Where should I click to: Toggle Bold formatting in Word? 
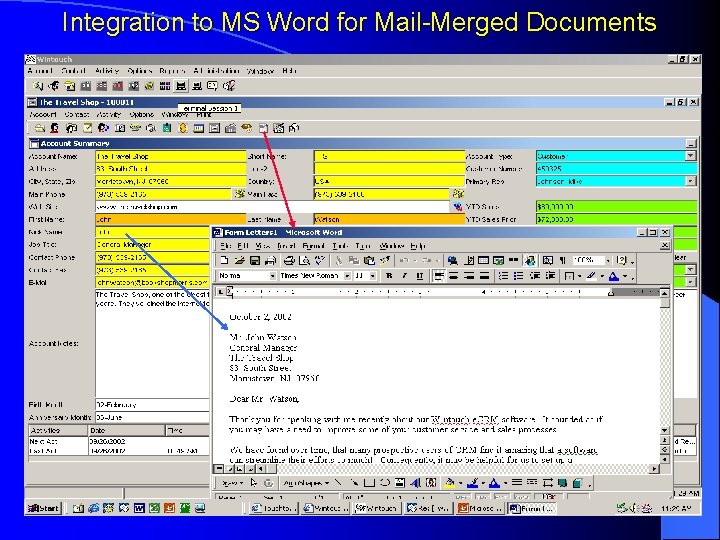389,276
